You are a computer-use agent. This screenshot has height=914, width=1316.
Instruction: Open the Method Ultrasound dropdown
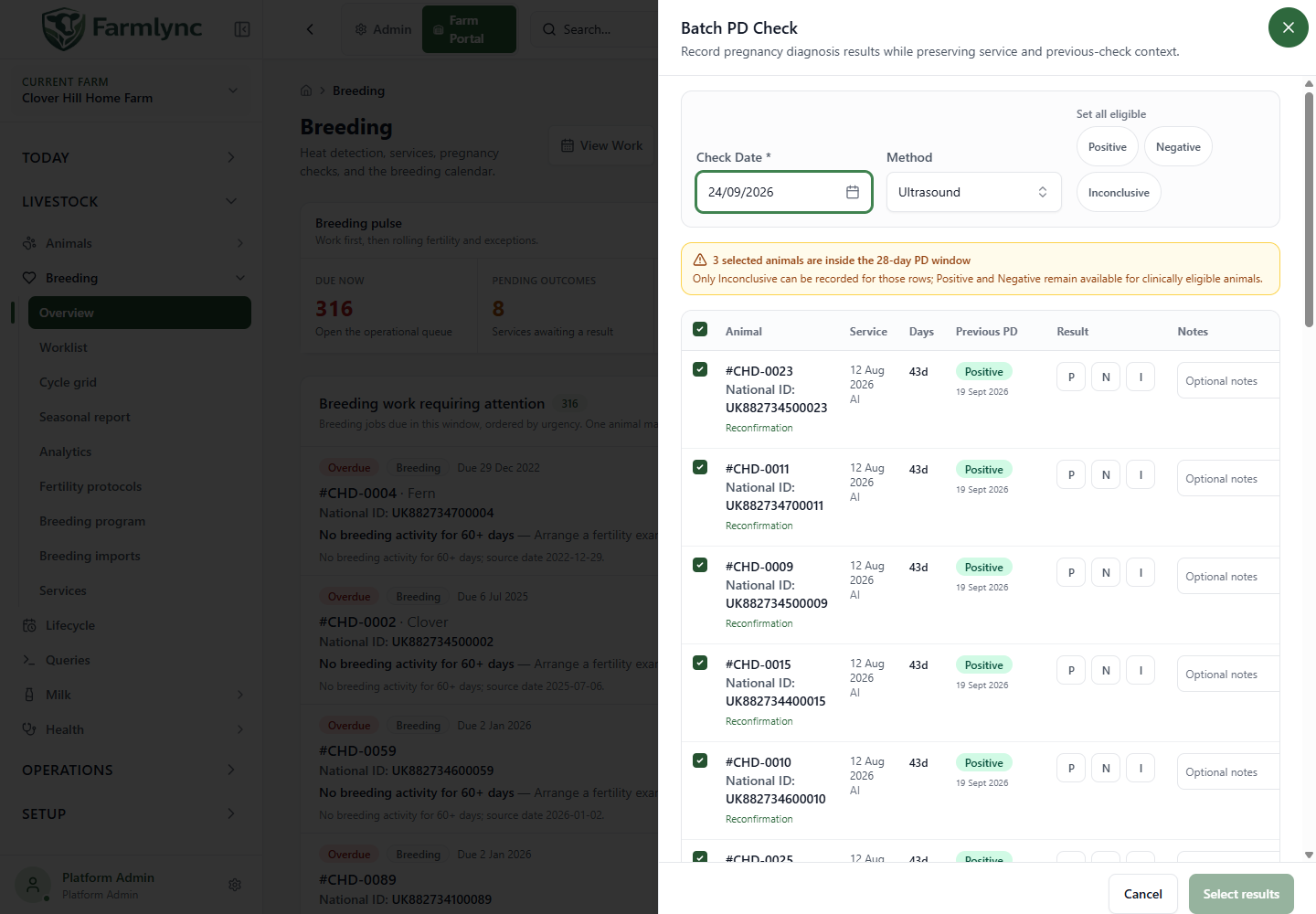[x=974, y=192]
